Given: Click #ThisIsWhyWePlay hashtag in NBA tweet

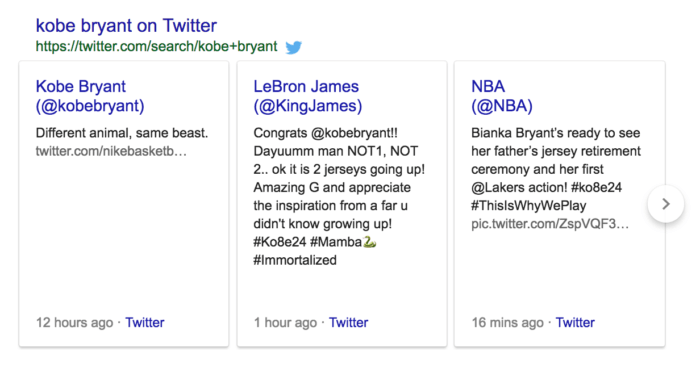Looking at the screenshot, I should tap(529, 206).
